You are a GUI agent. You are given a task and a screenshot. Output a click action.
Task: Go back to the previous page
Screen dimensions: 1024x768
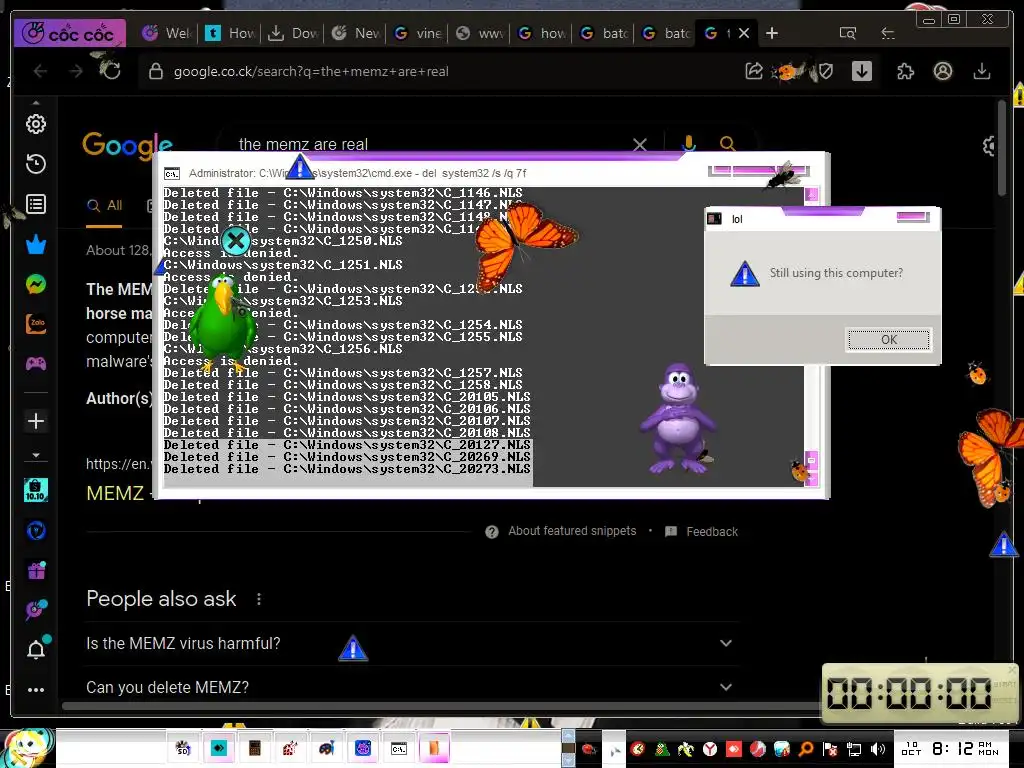click(x=40, y=71)
